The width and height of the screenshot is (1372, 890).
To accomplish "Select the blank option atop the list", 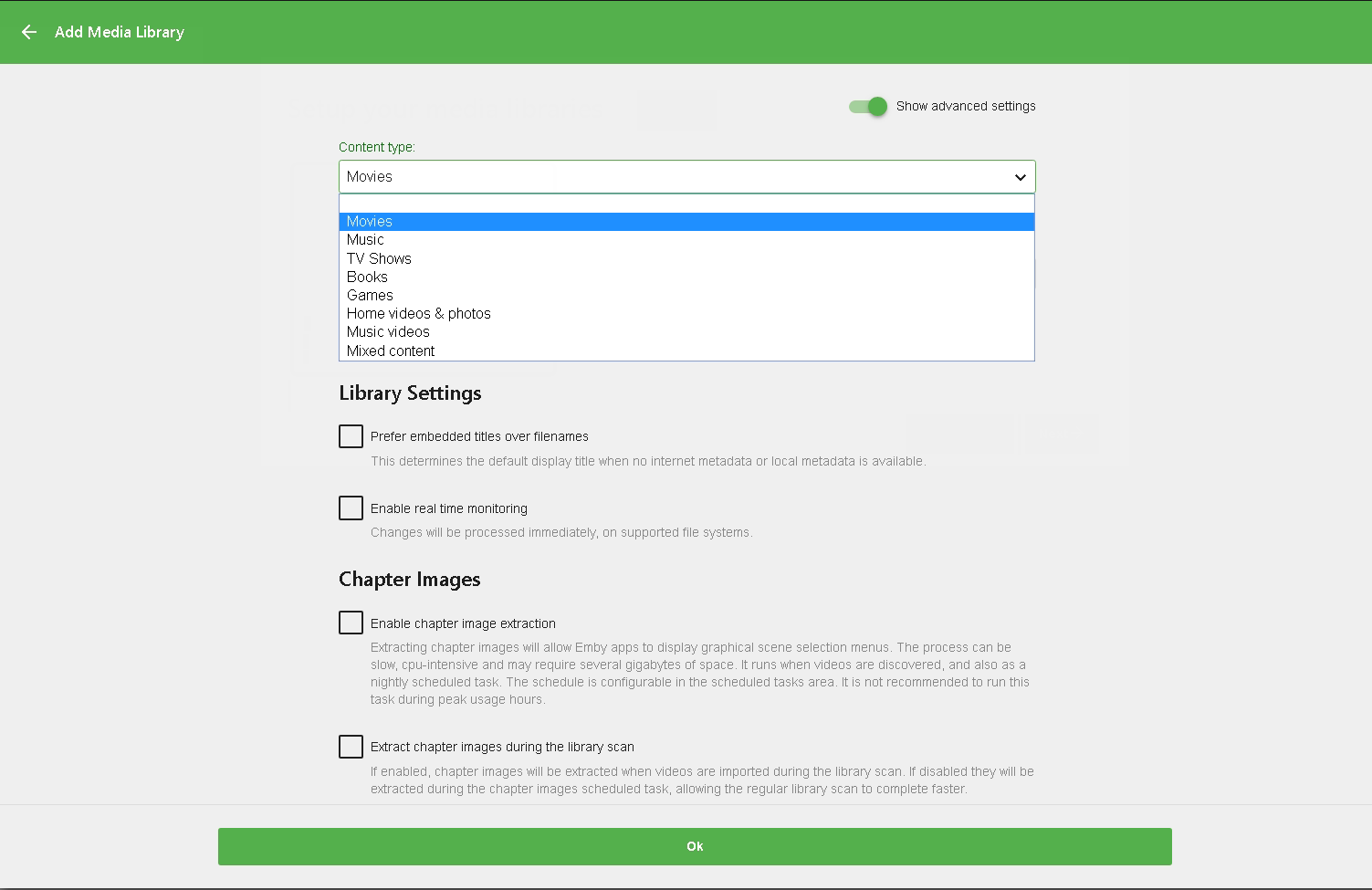I will tap(686, 204).
